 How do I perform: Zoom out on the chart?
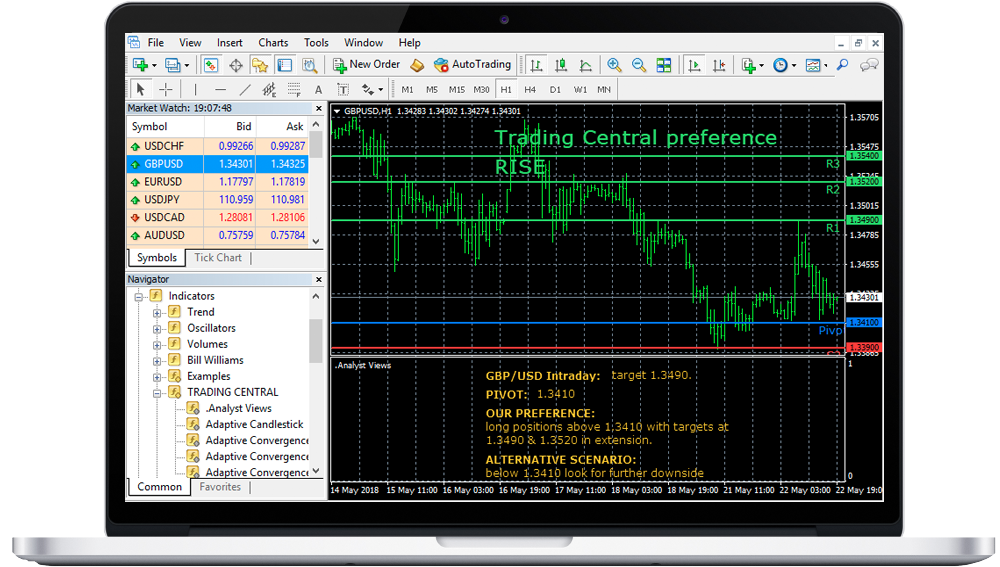[x=638, y=65]
